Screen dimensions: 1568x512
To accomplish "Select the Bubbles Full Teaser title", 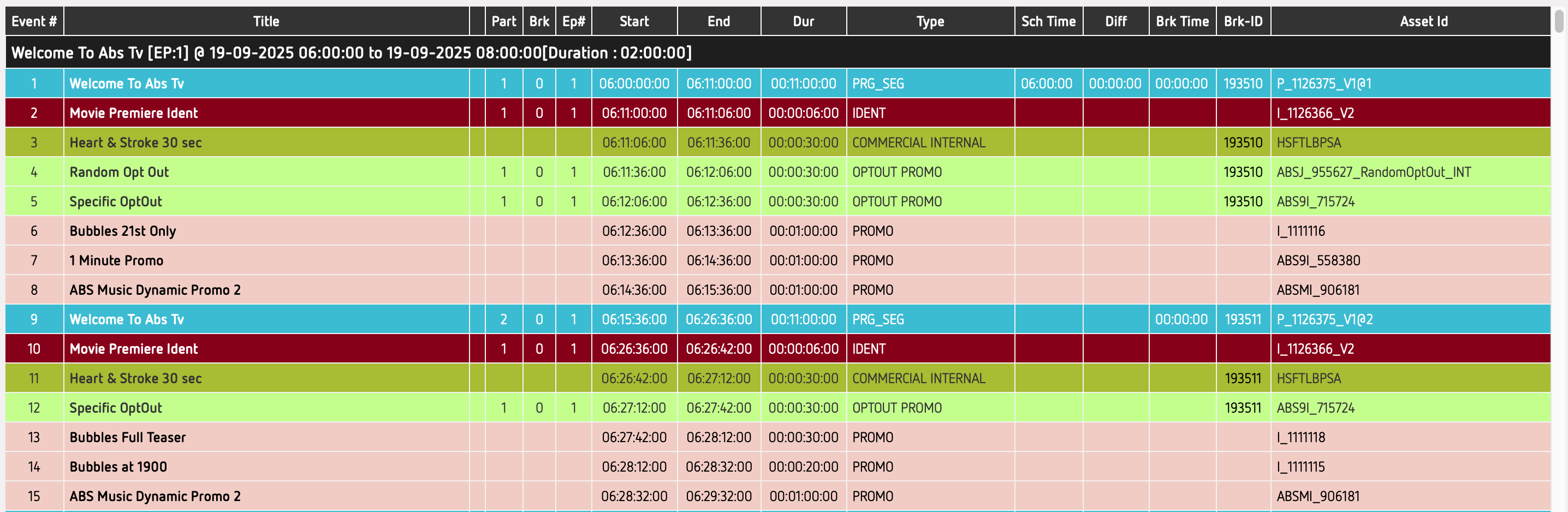I will tap(128, 437).
